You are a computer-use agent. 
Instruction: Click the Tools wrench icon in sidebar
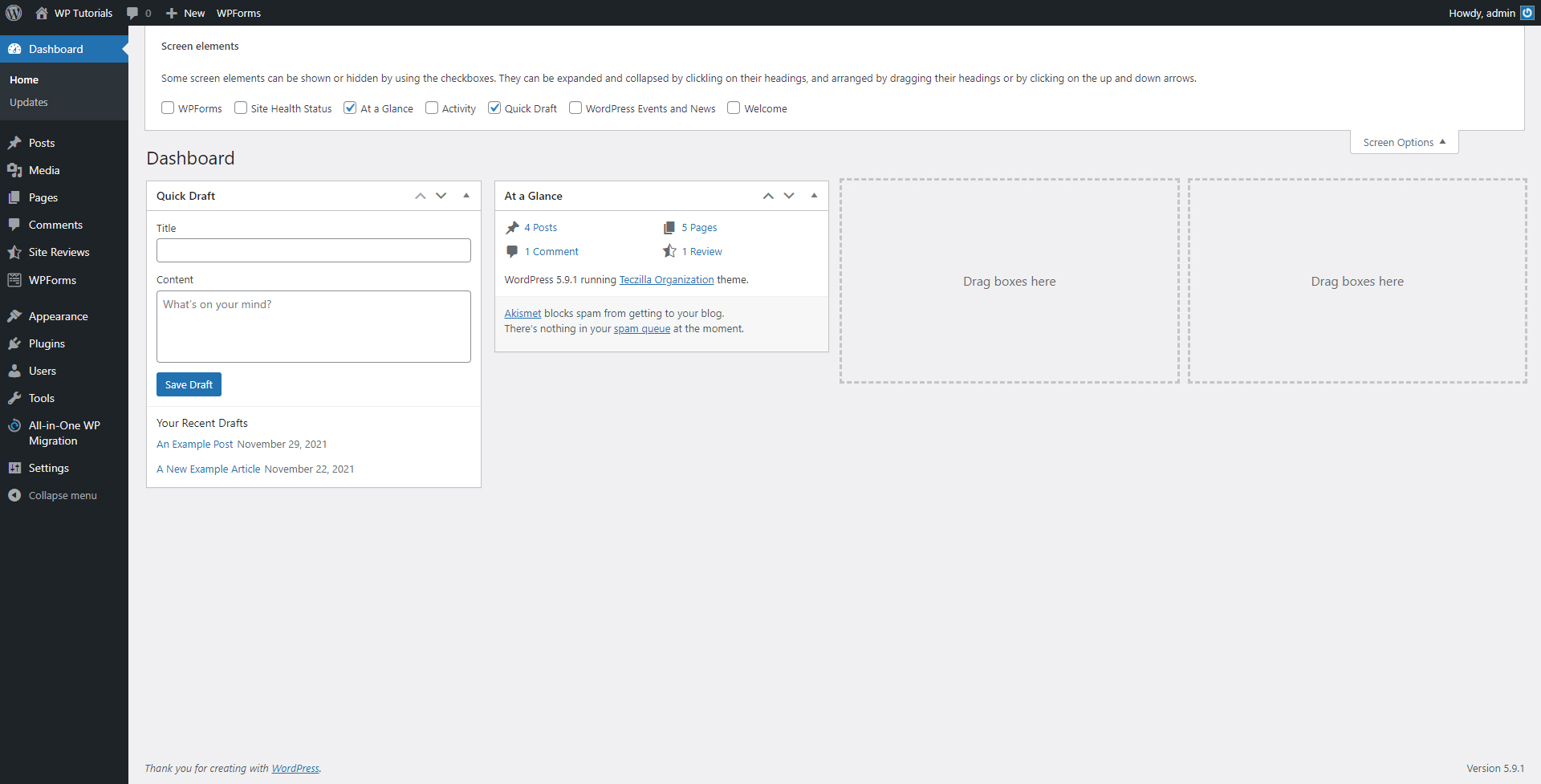(x=14, y=398)
